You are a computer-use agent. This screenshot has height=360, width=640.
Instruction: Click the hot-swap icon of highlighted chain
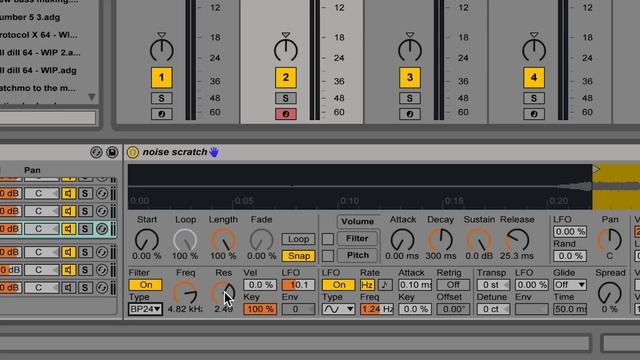coord(102,229)
